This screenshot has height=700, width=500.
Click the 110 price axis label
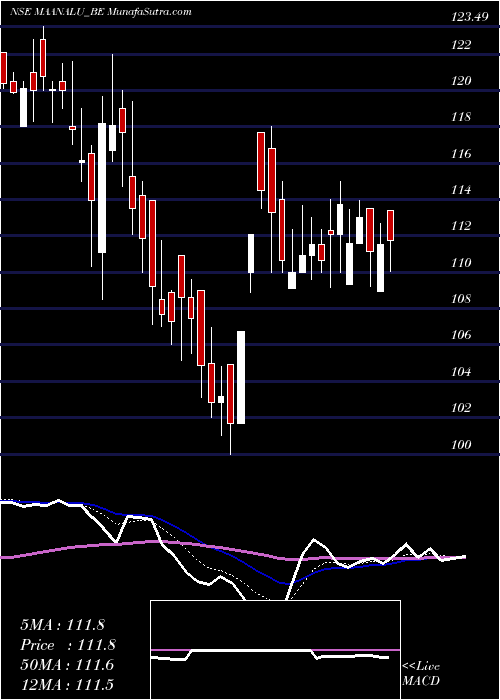(x=462, y=262)
